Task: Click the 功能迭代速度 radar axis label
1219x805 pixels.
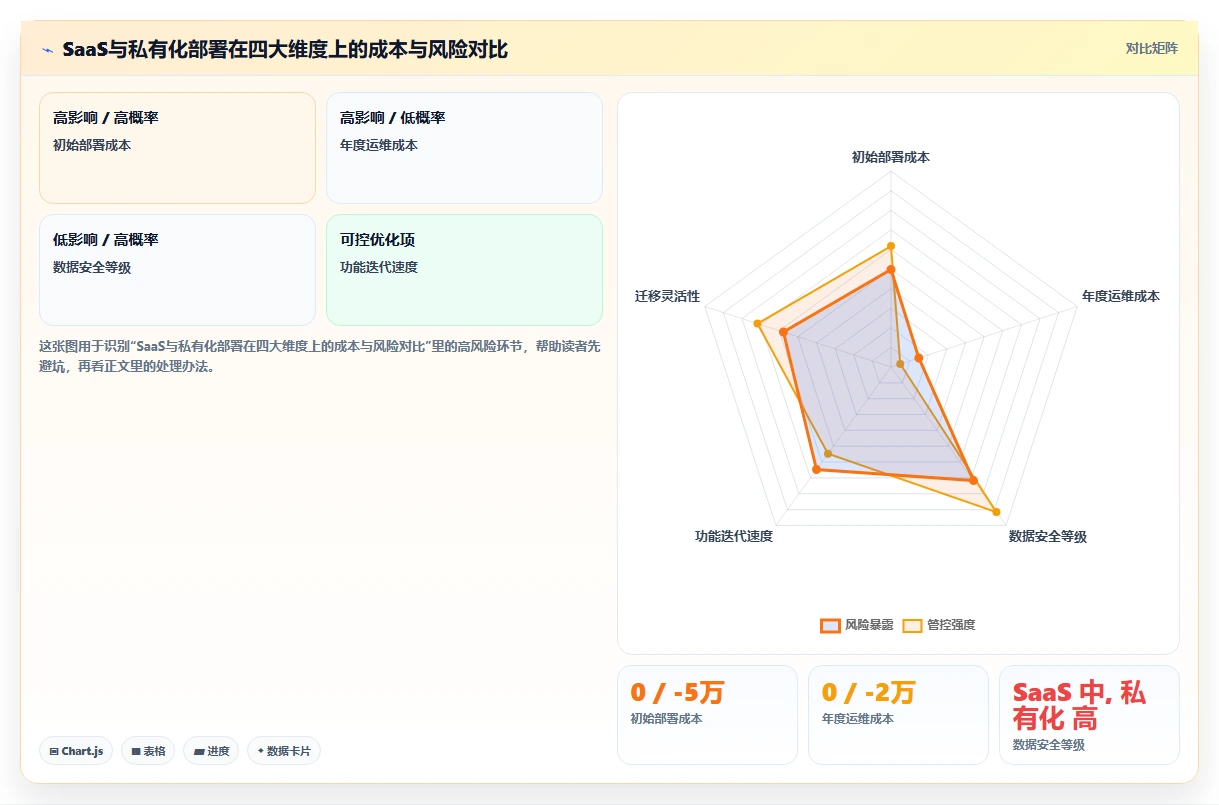Action: pyautogui.click(x=734, y=537)
